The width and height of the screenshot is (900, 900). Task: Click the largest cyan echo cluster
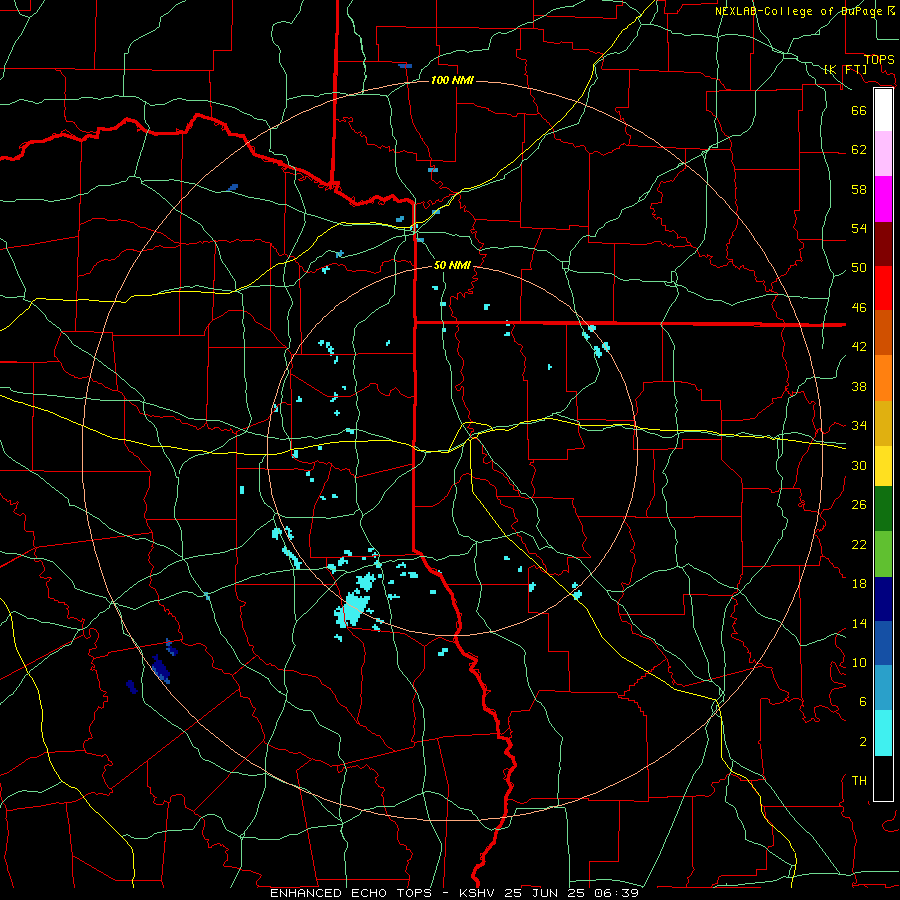click(352, 610)
